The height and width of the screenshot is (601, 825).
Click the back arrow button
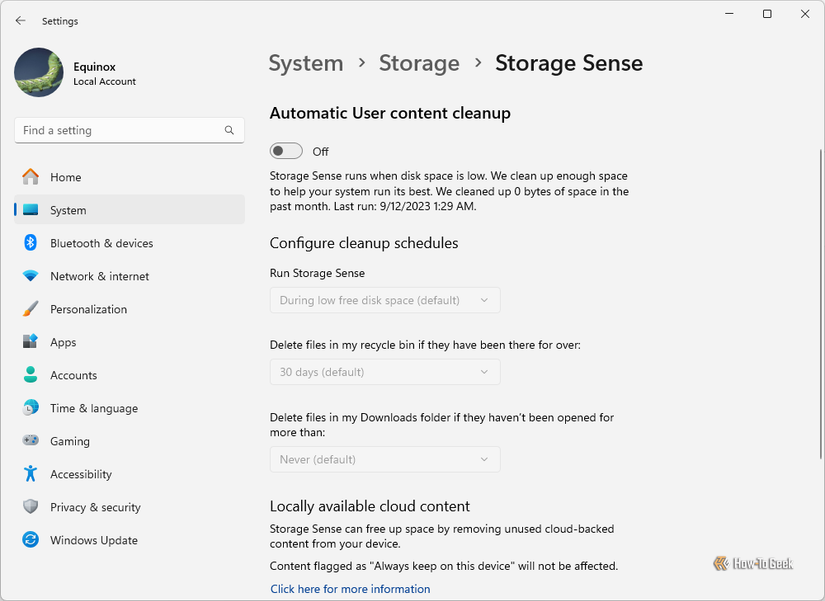(20, 20)
